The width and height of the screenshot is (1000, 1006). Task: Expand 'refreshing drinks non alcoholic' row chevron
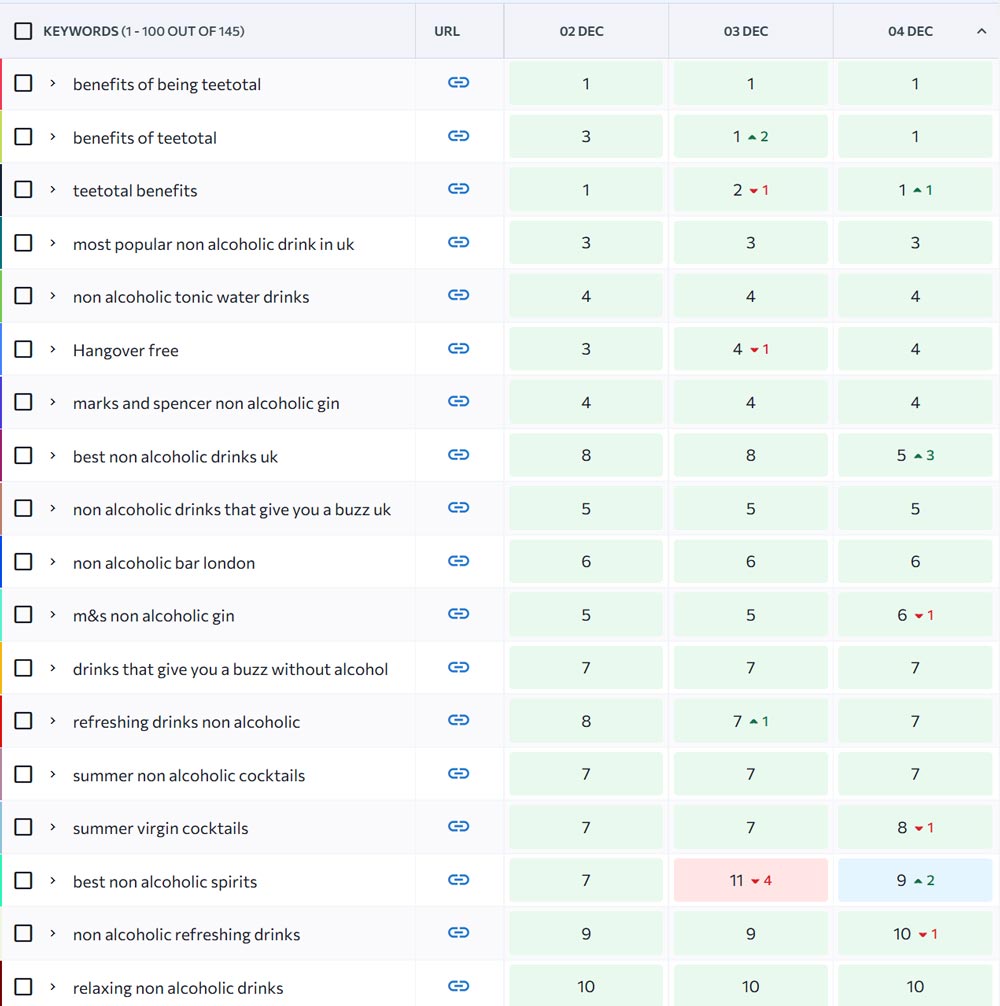53,721
